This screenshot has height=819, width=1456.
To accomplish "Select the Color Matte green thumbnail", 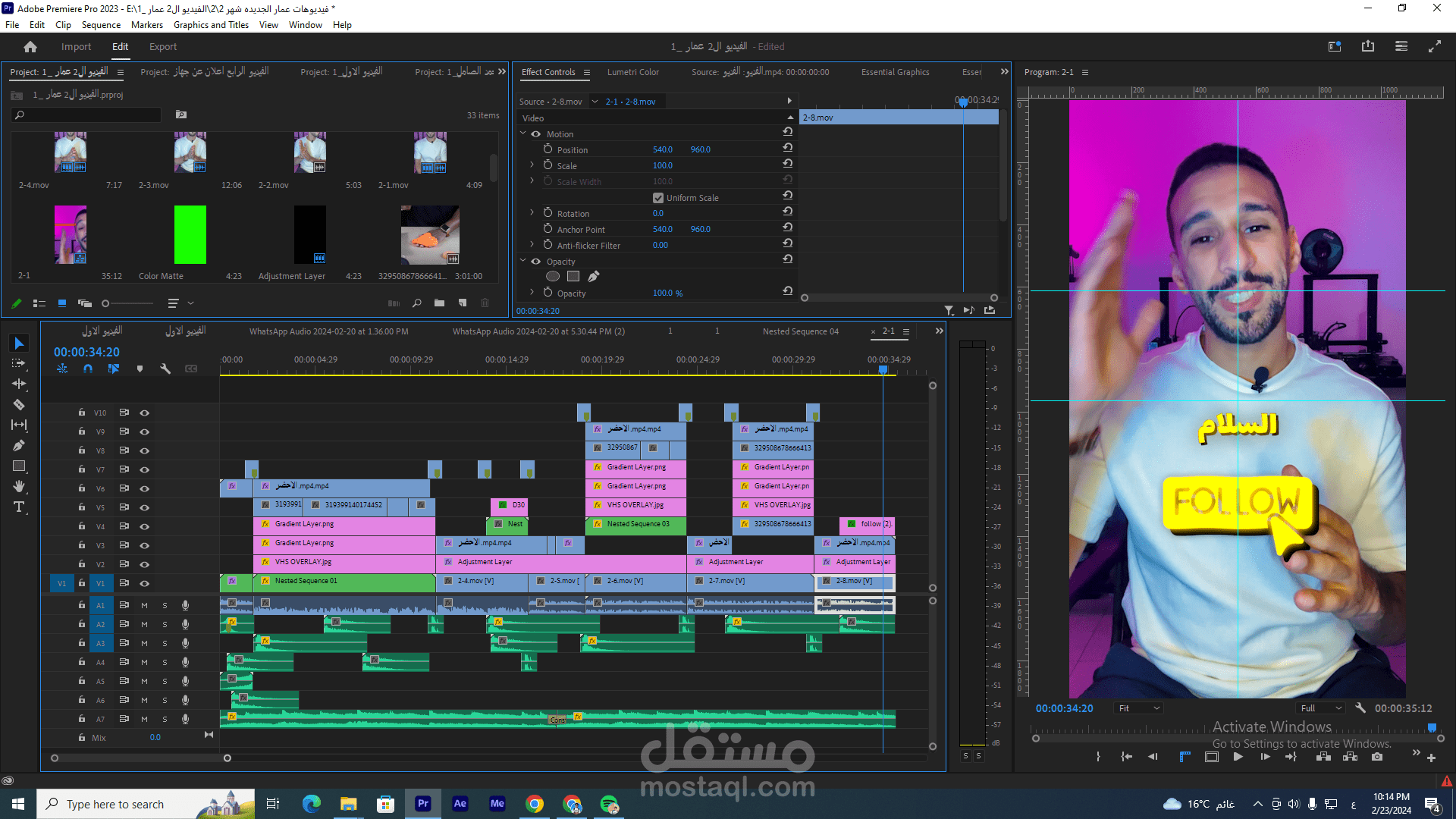I will click(190, 234).
